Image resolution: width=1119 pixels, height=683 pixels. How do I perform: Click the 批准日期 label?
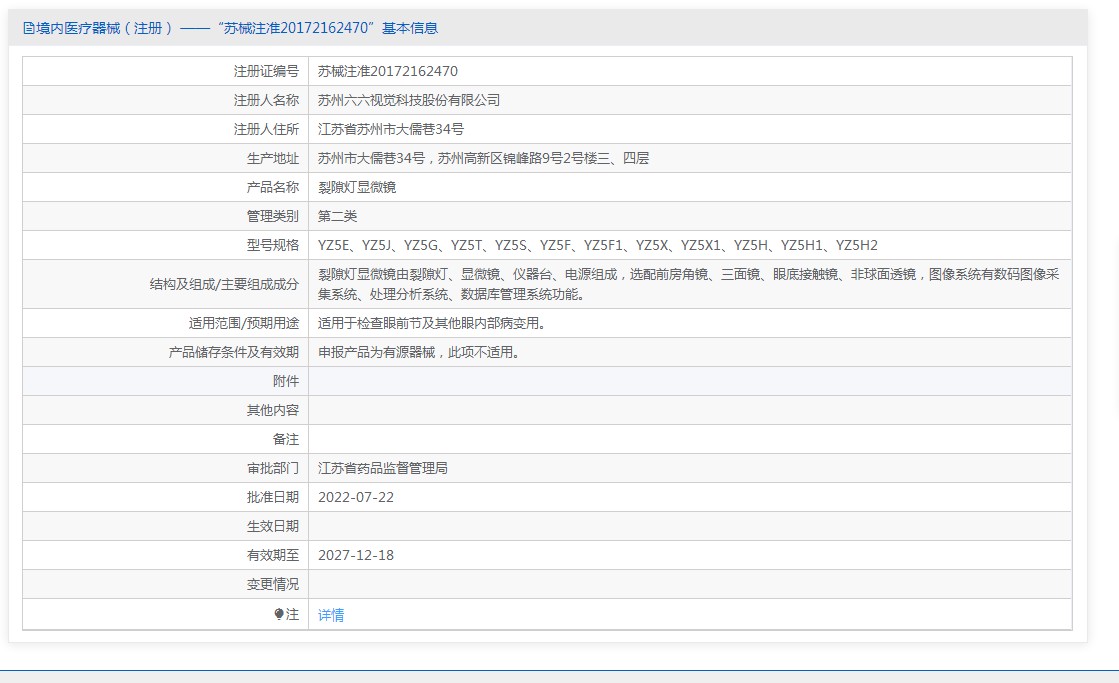tap(273, 497)
